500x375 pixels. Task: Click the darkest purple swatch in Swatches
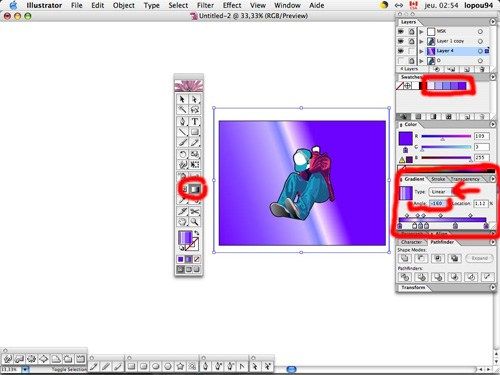click(462, 86)
